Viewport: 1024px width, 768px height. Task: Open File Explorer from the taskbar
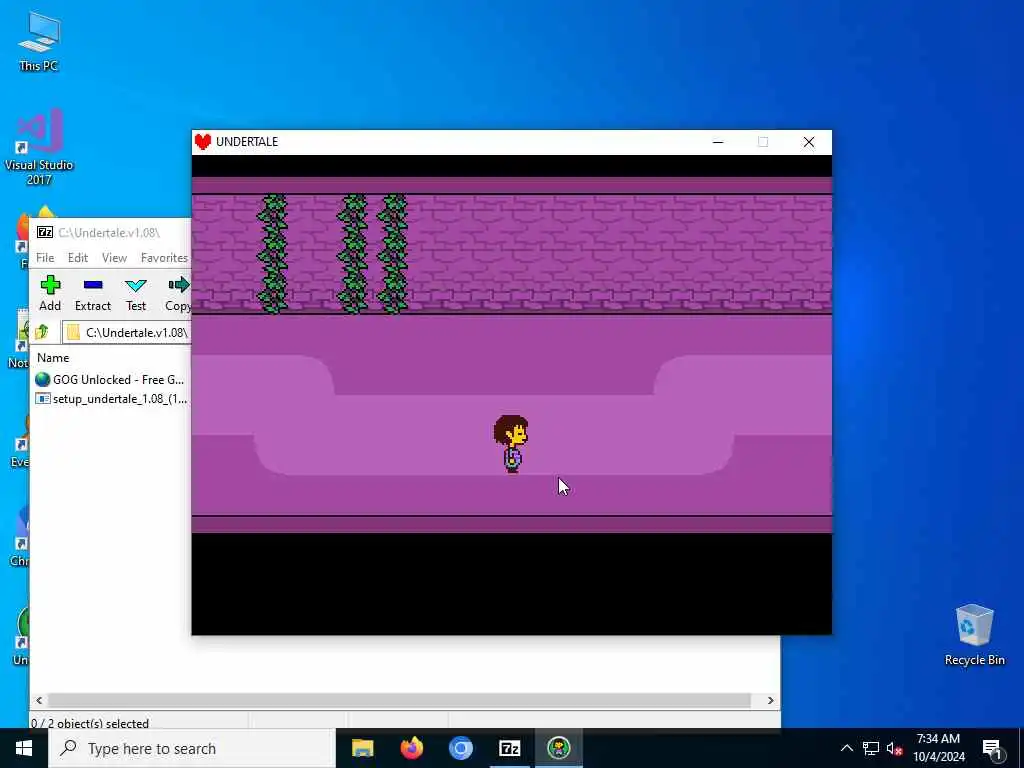[x=362, y=748]
